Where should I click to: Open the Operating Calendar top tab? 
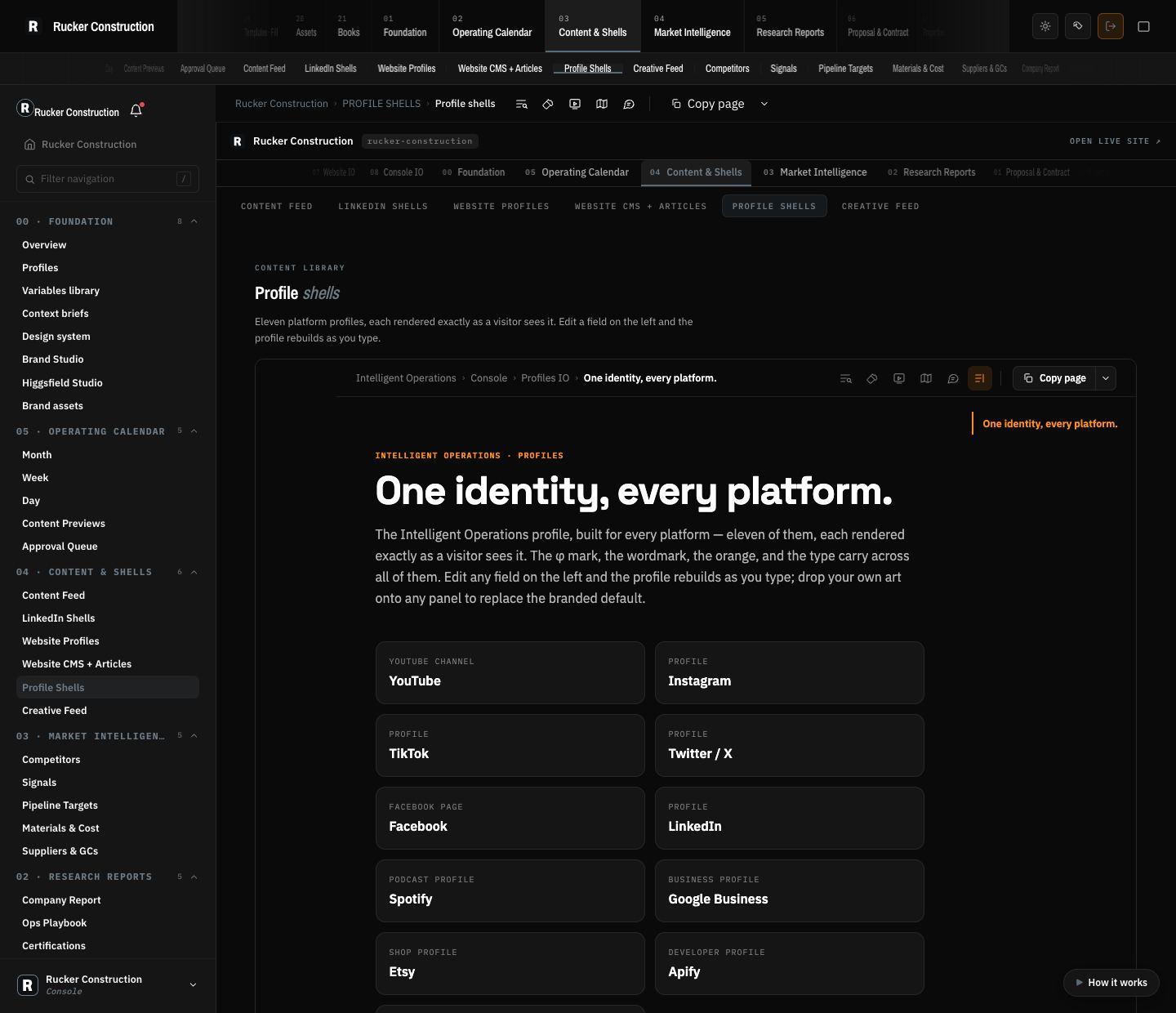pos(492,26)
